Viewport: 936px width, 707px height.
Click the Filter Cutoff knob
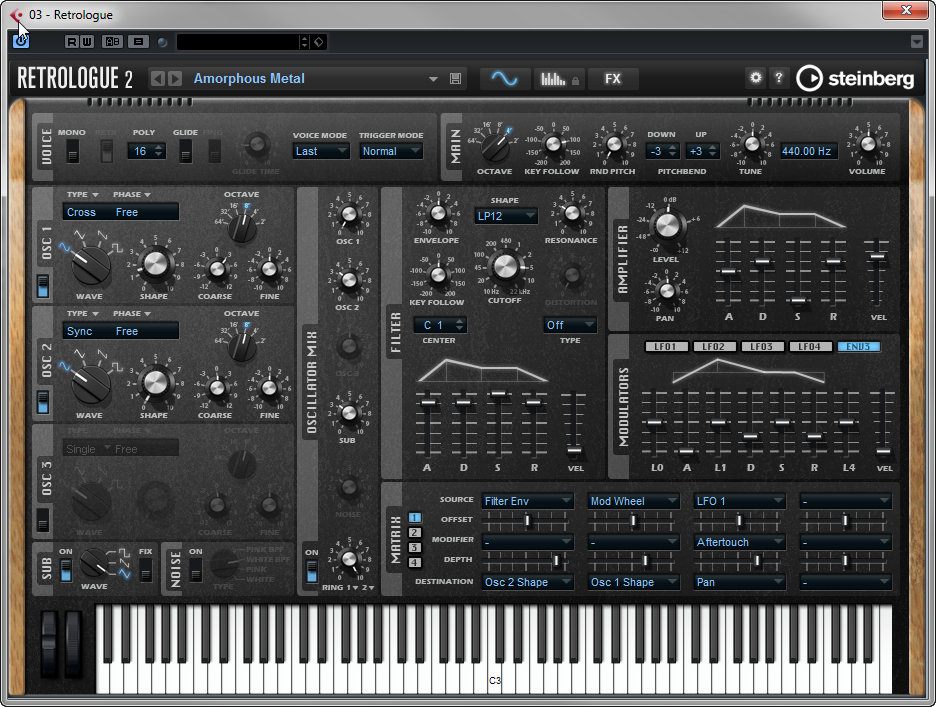pos(505,267)
